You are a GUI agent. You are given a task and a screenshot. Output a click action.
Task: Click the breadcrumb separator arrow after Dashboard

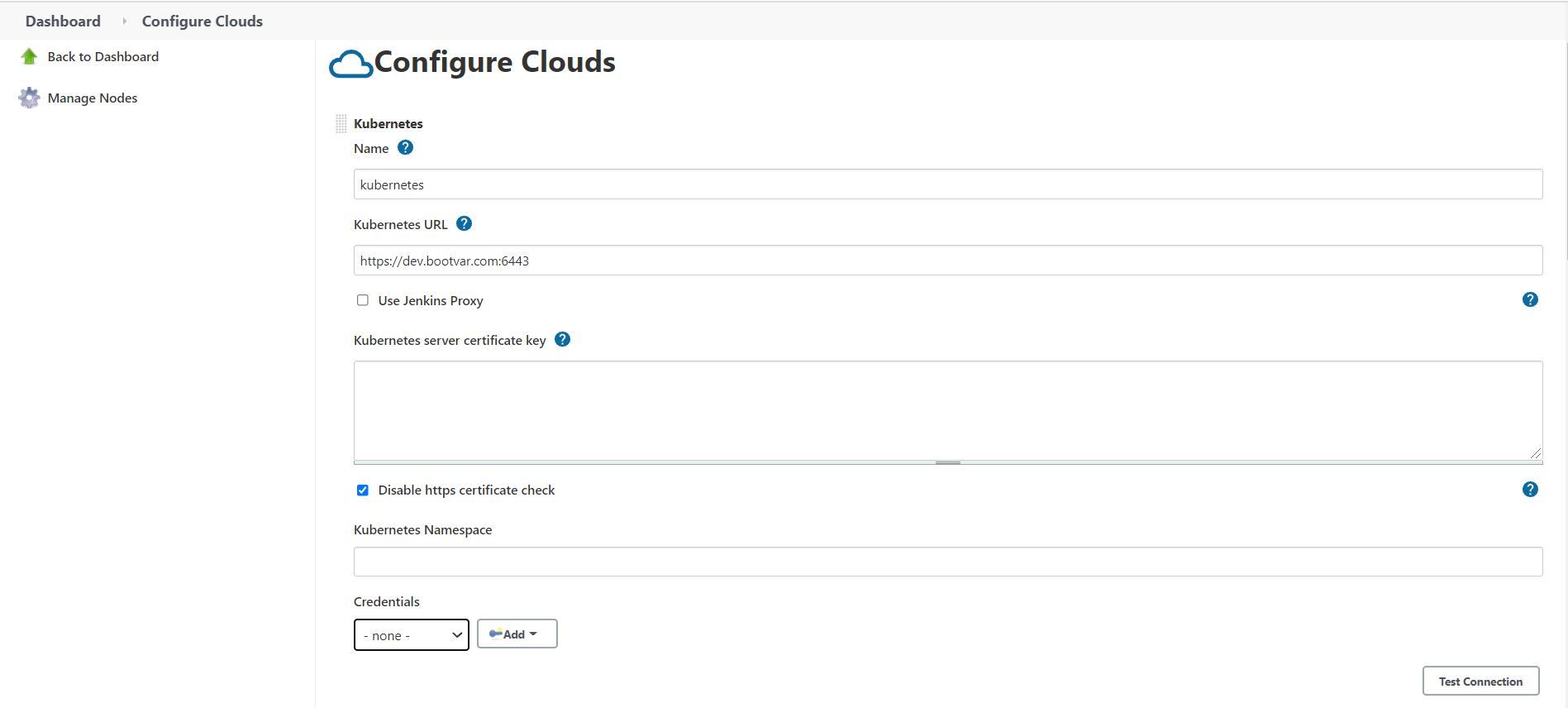coord(124,21)
